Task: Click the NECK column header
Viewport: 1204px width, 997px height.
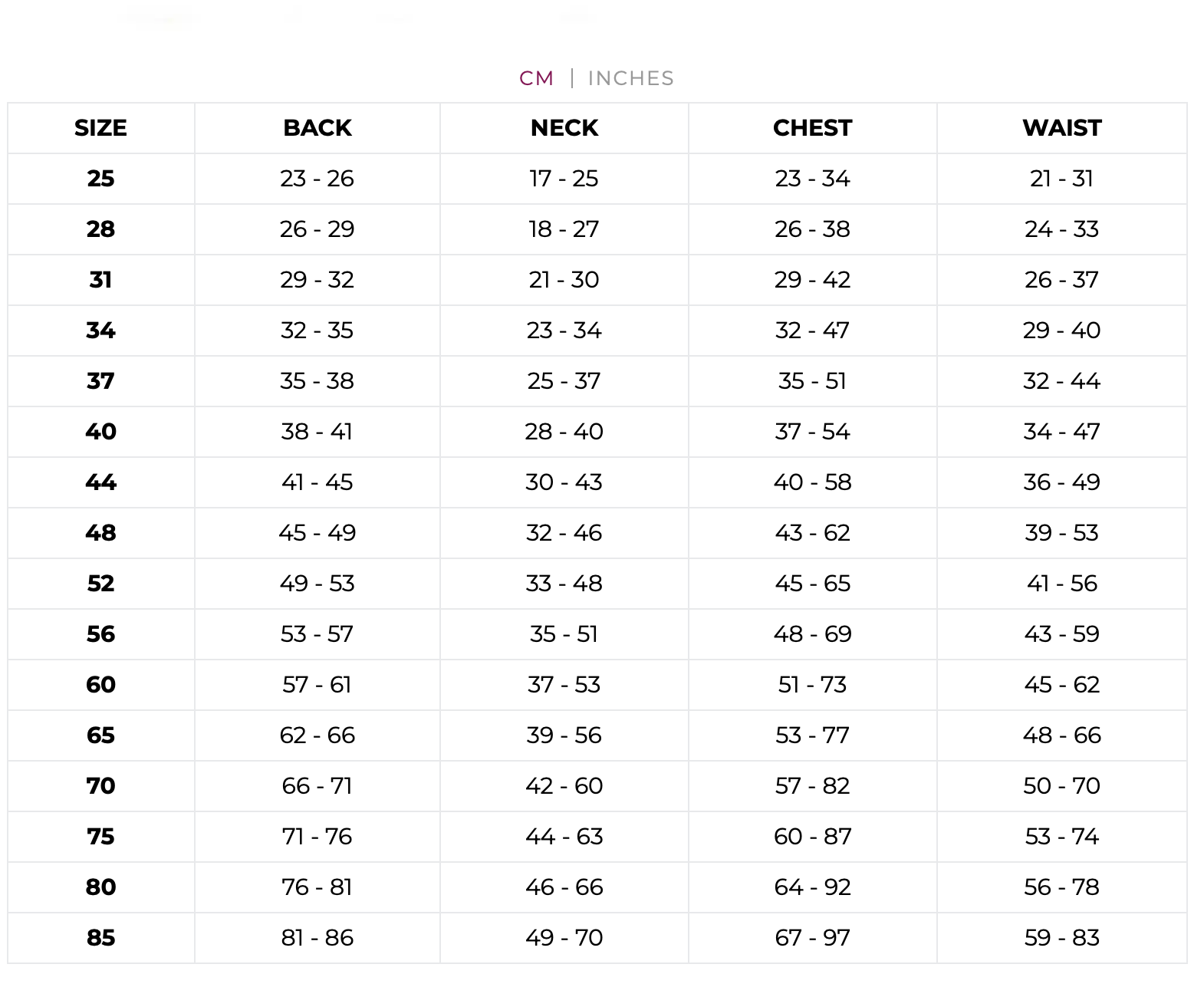Action: pyautogui.click(x=564, y=128)
